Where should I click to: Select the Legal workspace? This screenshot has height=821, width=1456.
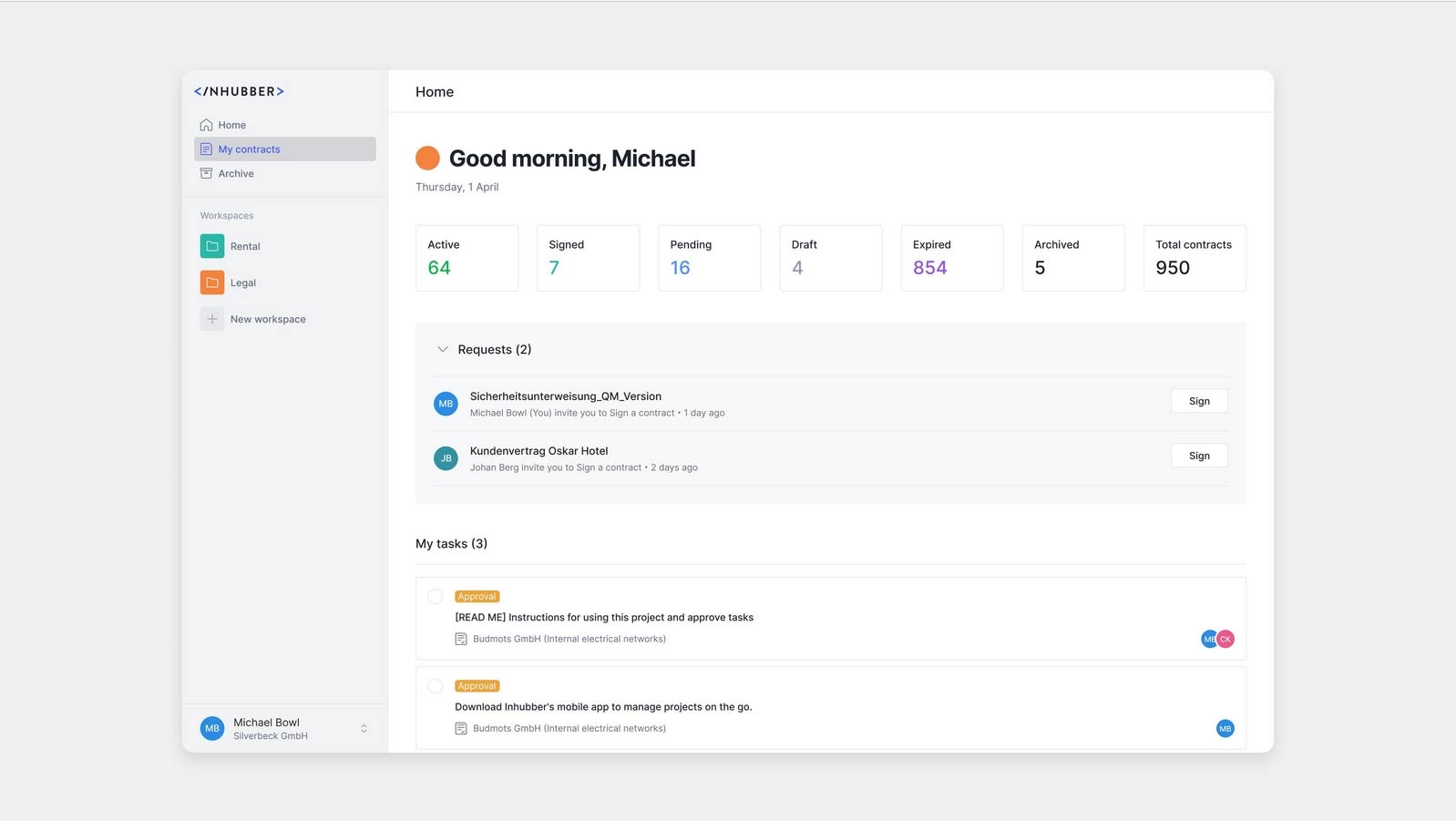(243, 282)
